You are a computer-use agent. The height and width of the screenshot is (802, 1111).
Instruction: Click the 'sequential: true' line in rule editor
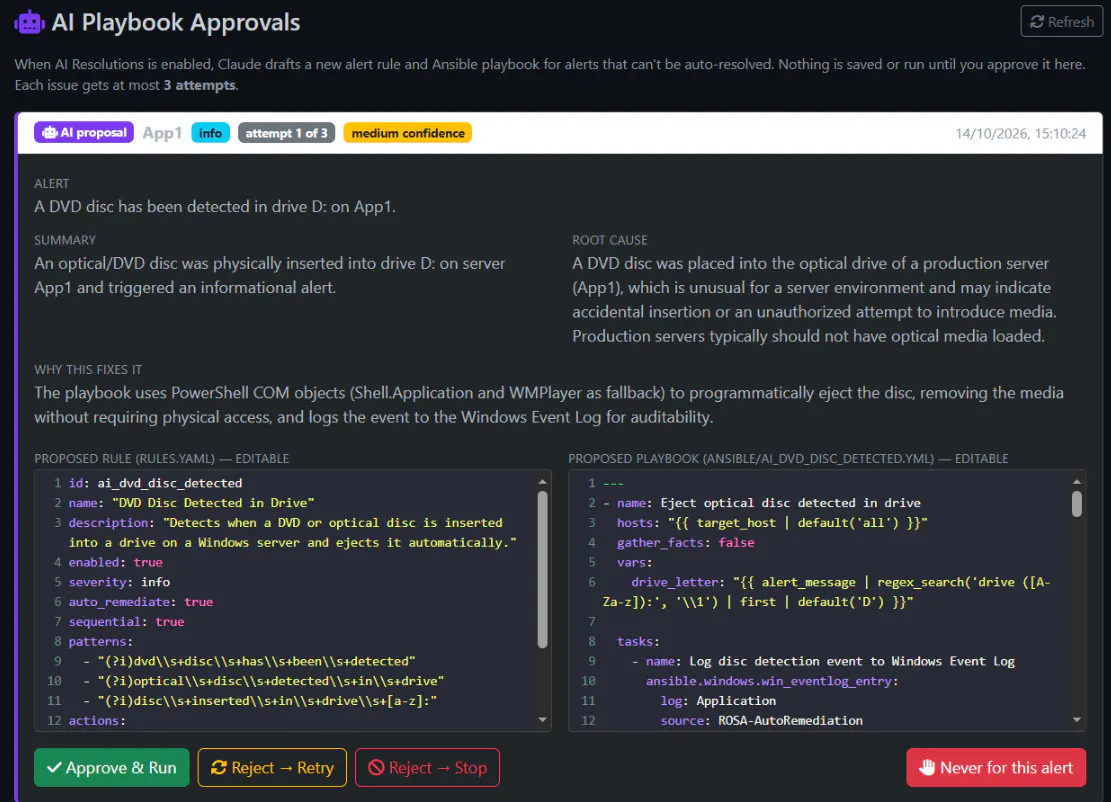pyautogui.click(x=126, y=622)
